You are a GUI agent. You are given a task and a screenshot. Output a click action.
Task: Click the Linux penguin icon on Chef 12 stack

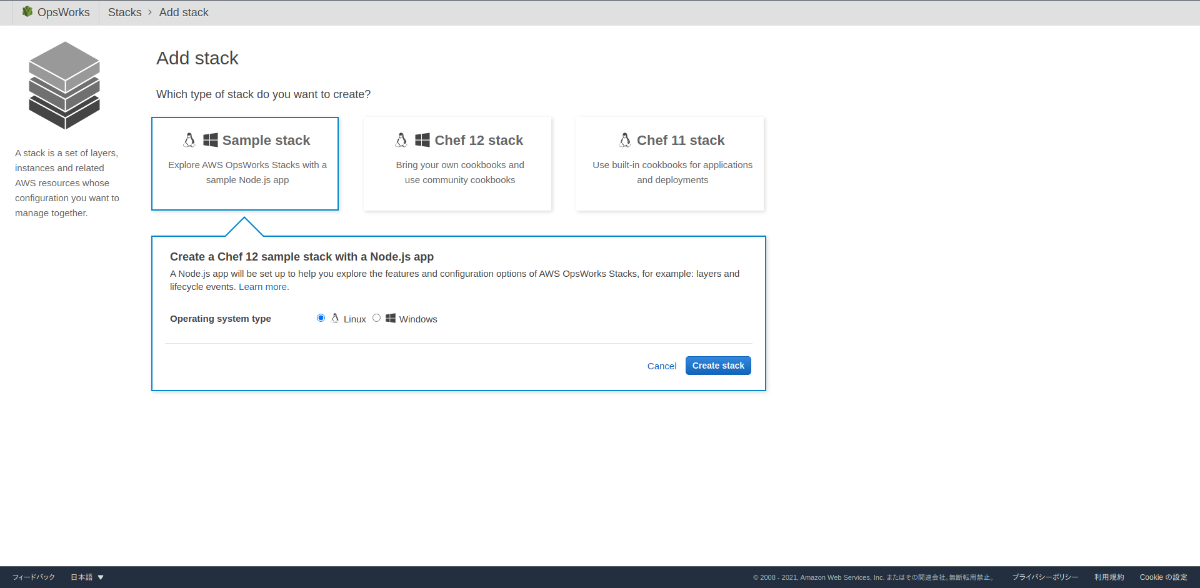pyautogui.click(x=402, y=140)
